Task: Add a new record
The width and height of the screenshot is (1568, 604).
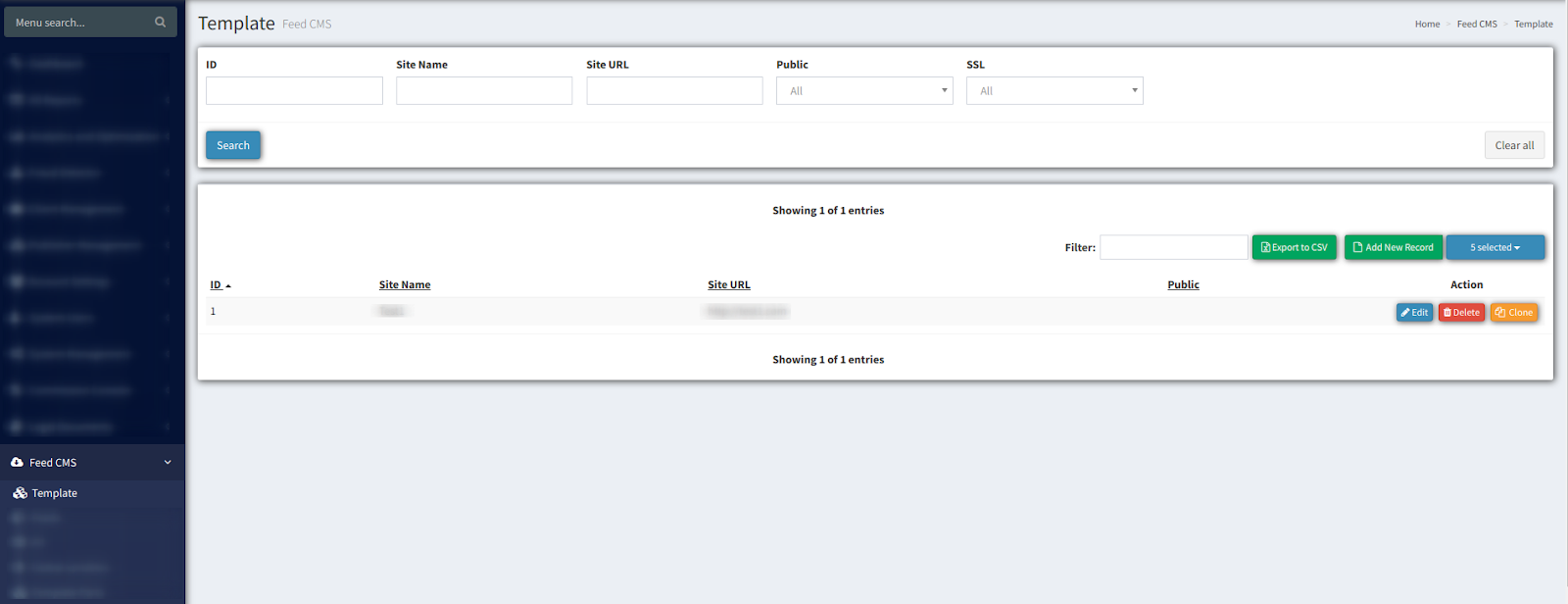Action: (x=1393, y=247)
